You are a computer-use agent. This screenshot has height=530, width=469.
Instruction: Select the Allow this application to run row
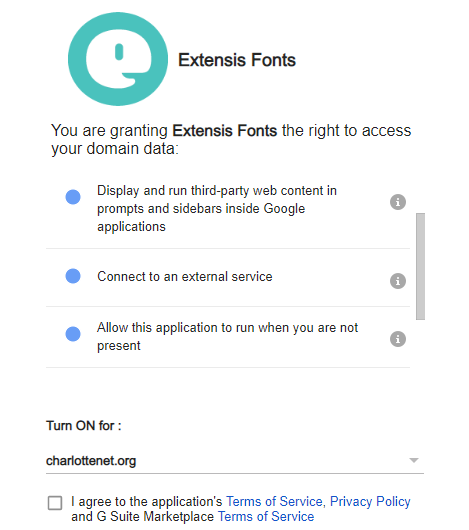coord(228,337)
